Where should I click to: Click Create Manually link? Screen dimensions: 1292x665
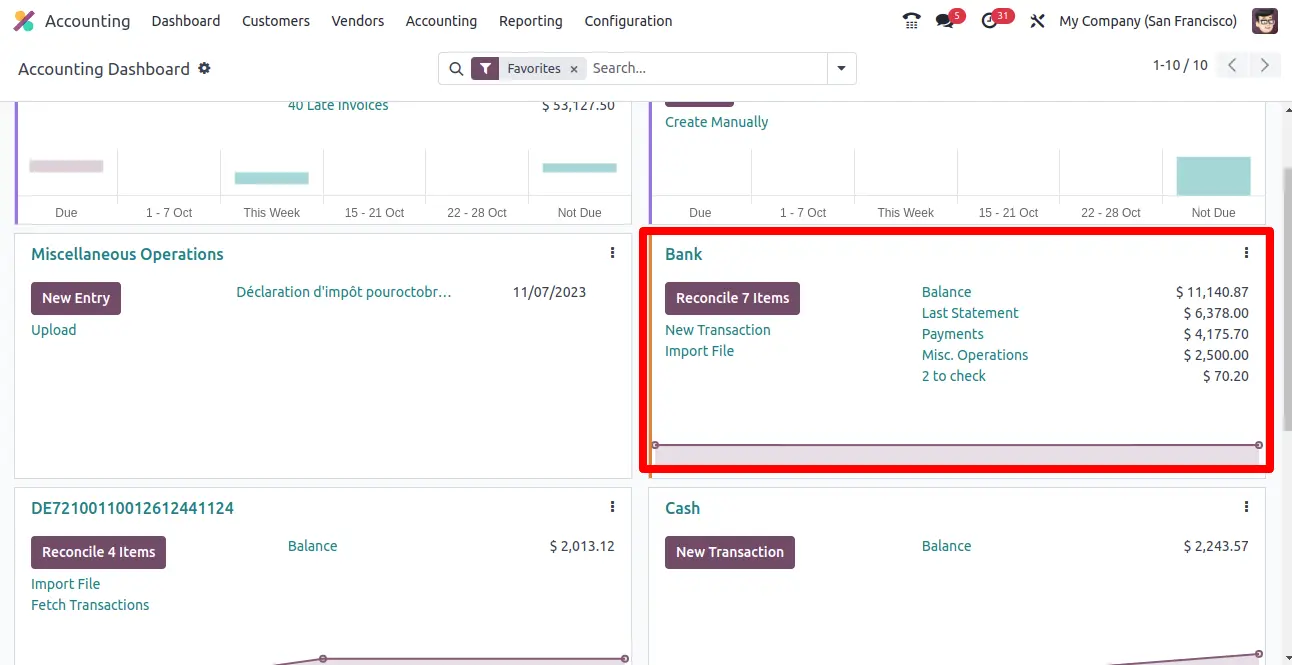[717, 122]
